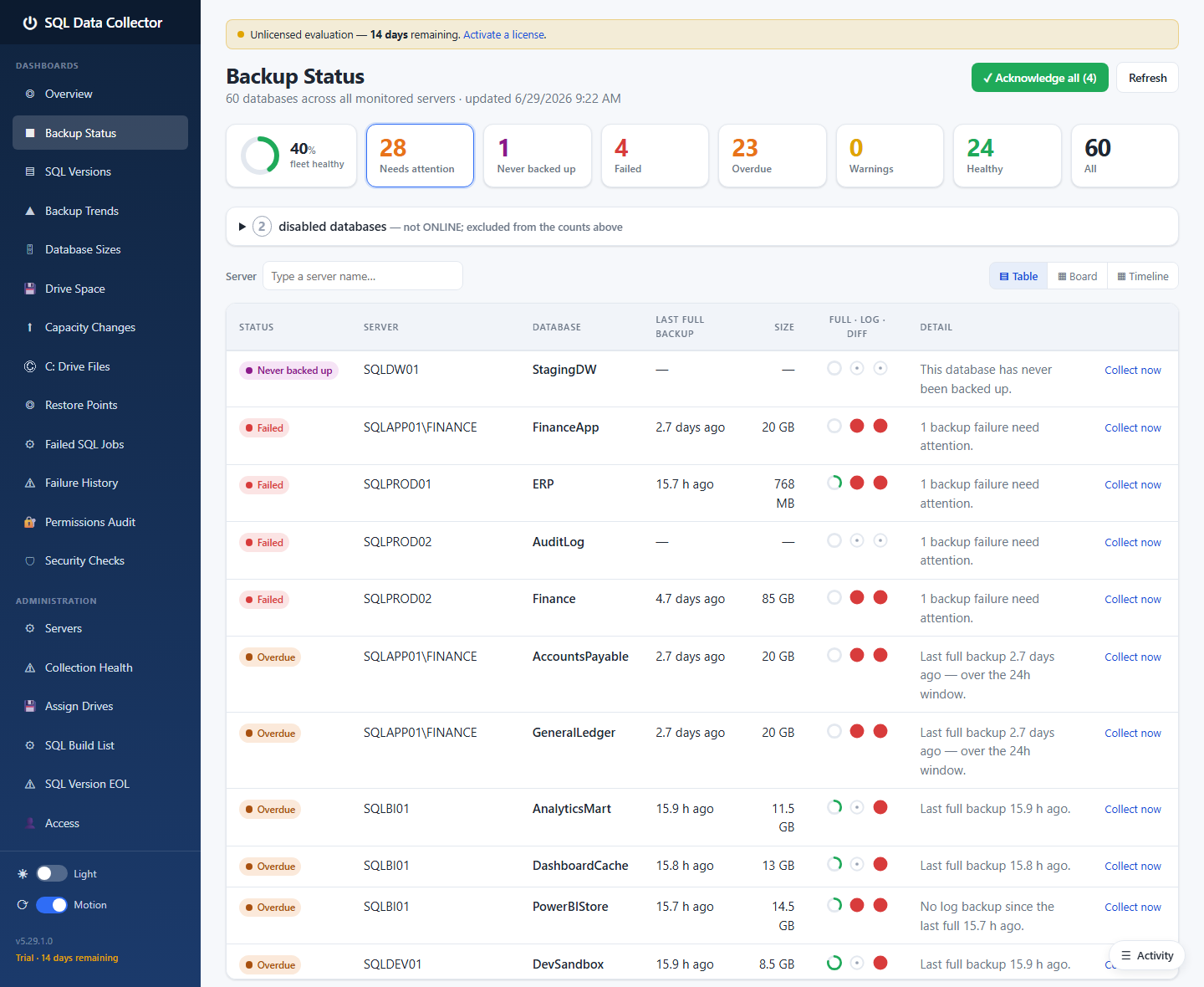Click the Failure History warning icon
Viewport: 1204px width, 987px height.
click(30, 483)
